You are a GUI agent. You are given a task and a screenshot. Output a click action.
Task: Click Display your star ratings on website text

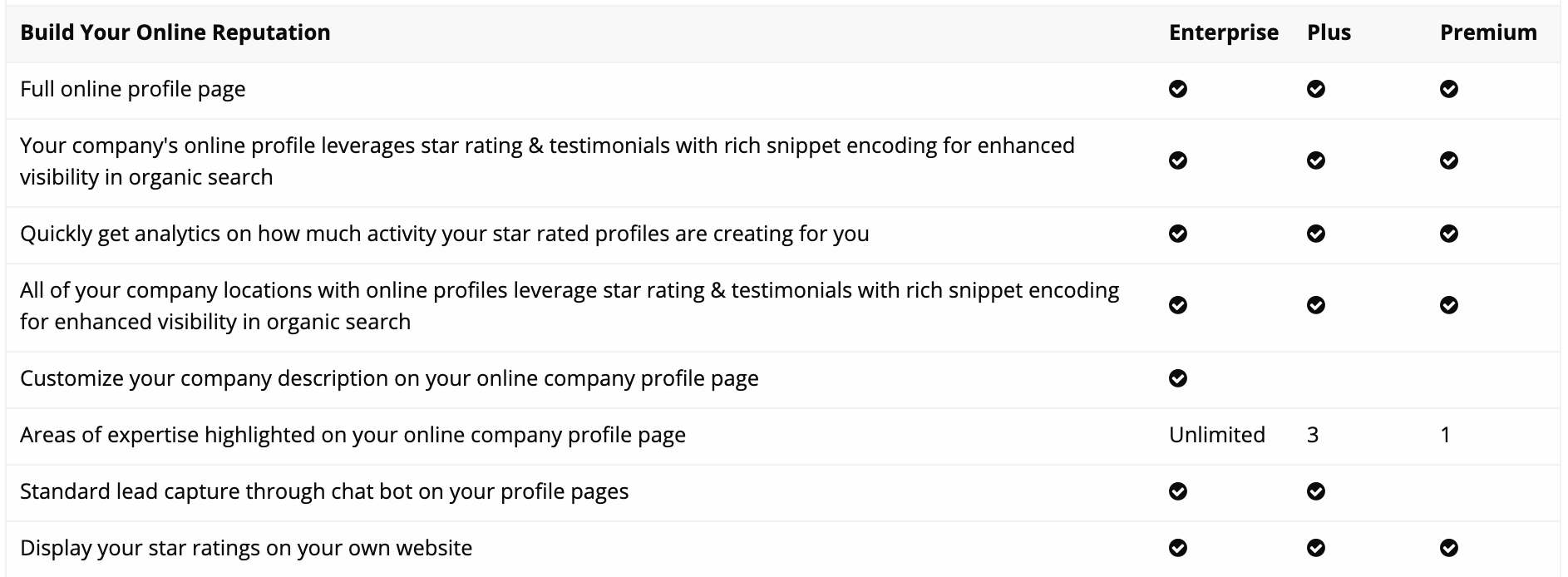pyautogui.click(x=246, y=549)
